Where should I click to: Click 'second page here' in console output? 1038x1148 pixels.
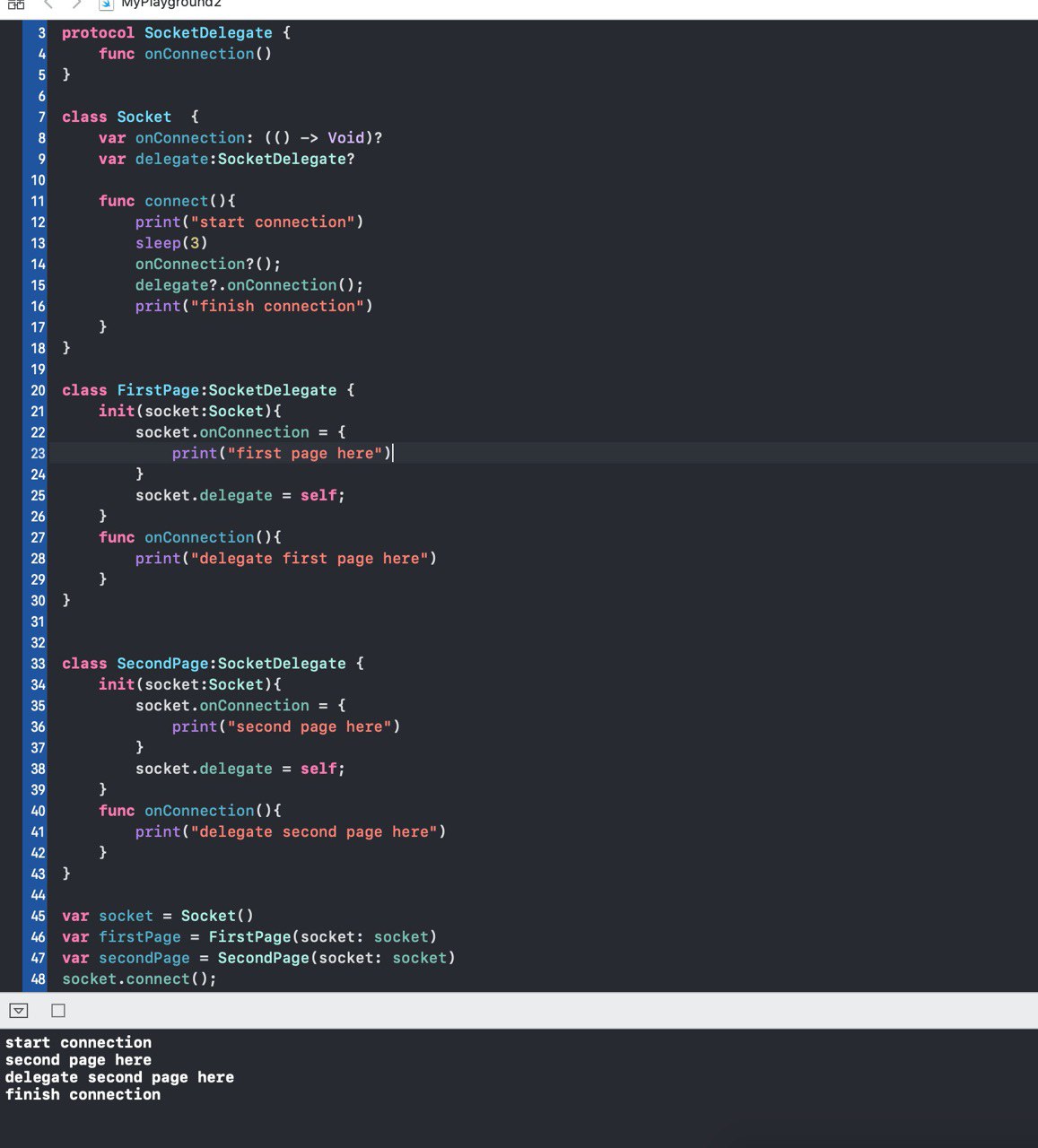[78, 1060]
